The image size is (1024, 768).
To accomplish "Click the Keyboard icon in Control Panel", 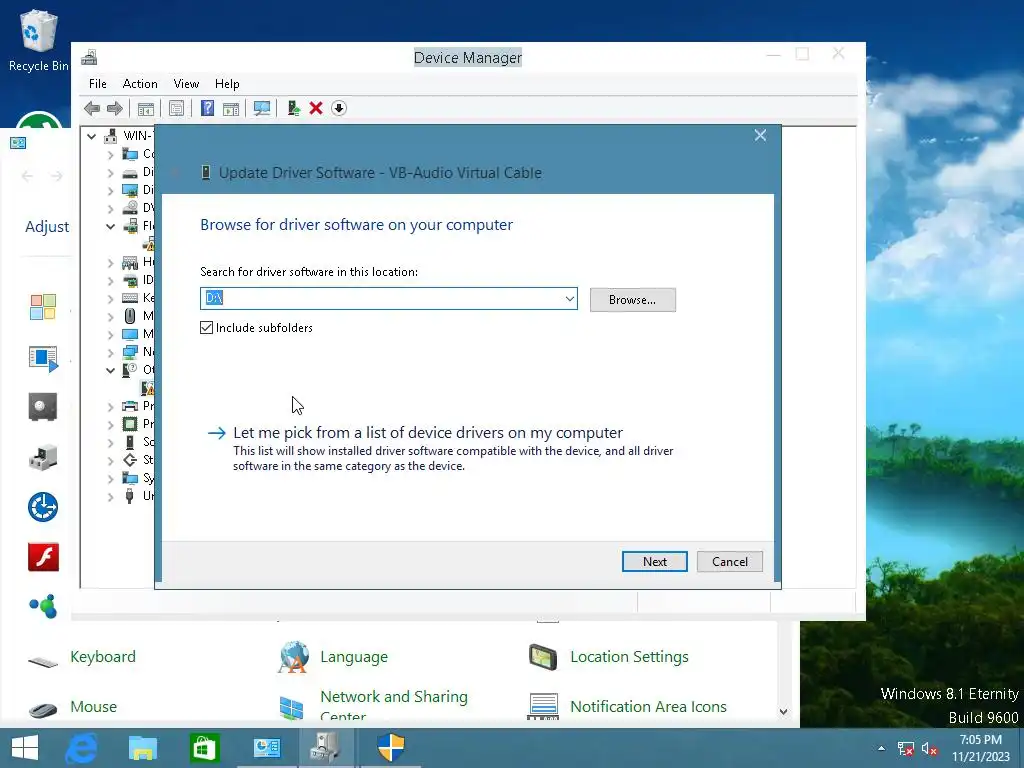I will click(43, 661).
